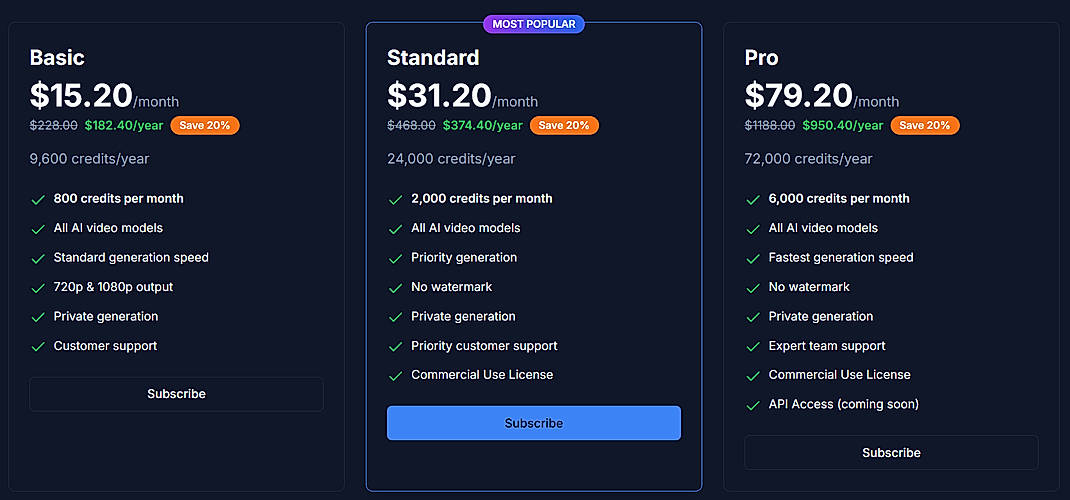Click the 720p & 1080p output text
The height and width of the screenshot is (500, 1070).
113,287
